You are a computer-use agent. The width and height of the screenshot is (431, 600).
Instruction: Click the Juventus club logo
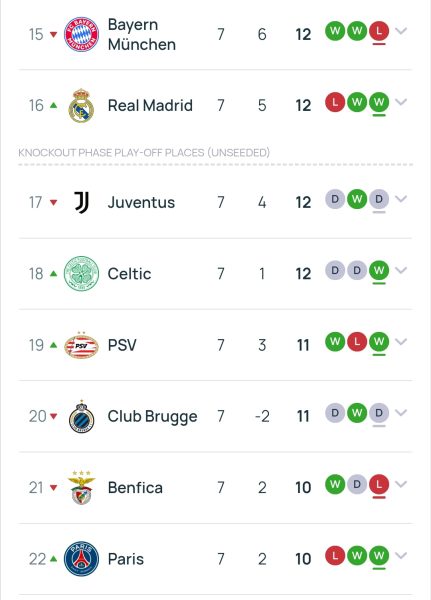tap(82, 202)
